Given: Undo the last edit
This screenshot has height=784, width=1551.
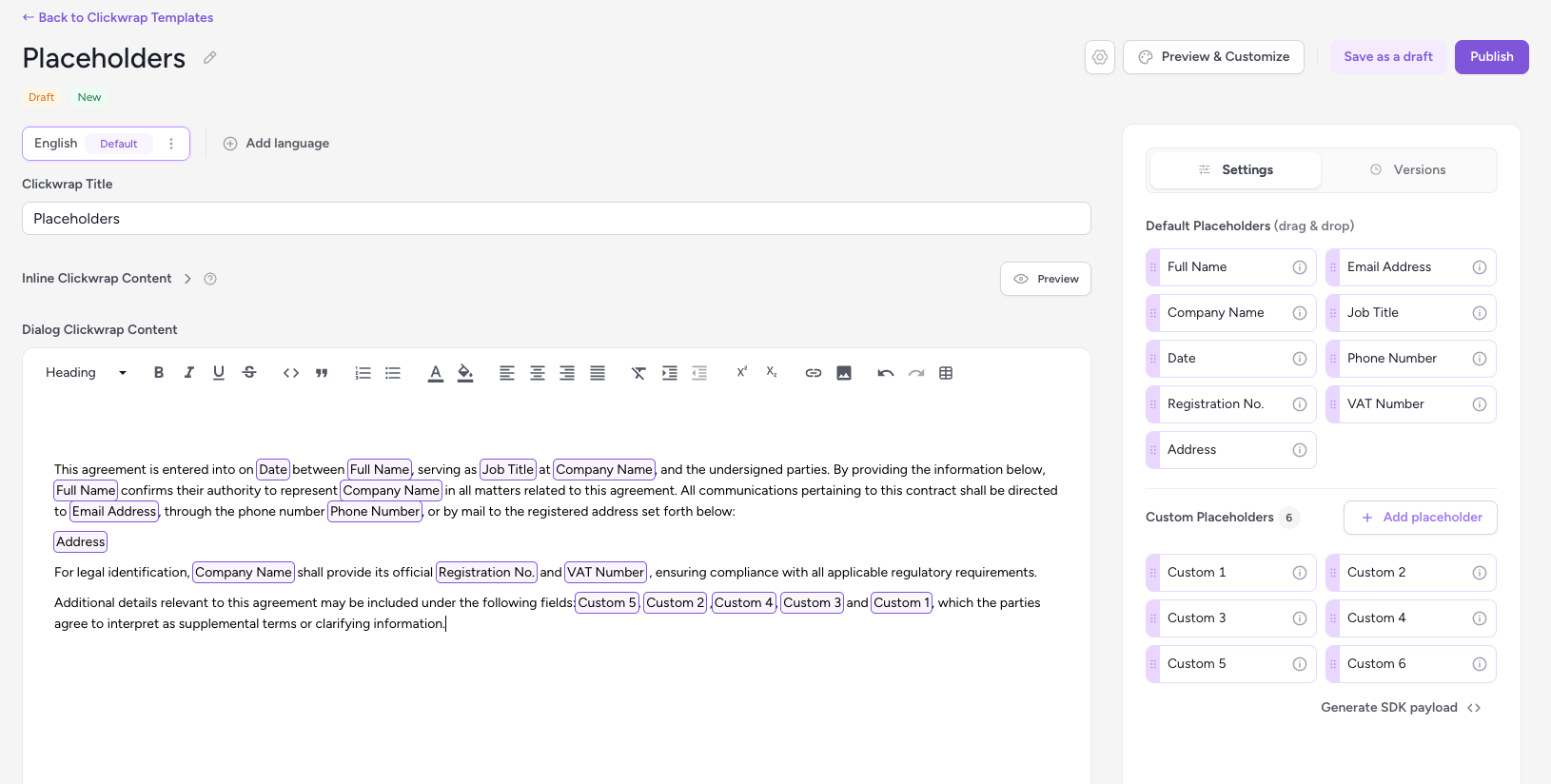Looking at the screenshot, I should [x=886, y=373].
